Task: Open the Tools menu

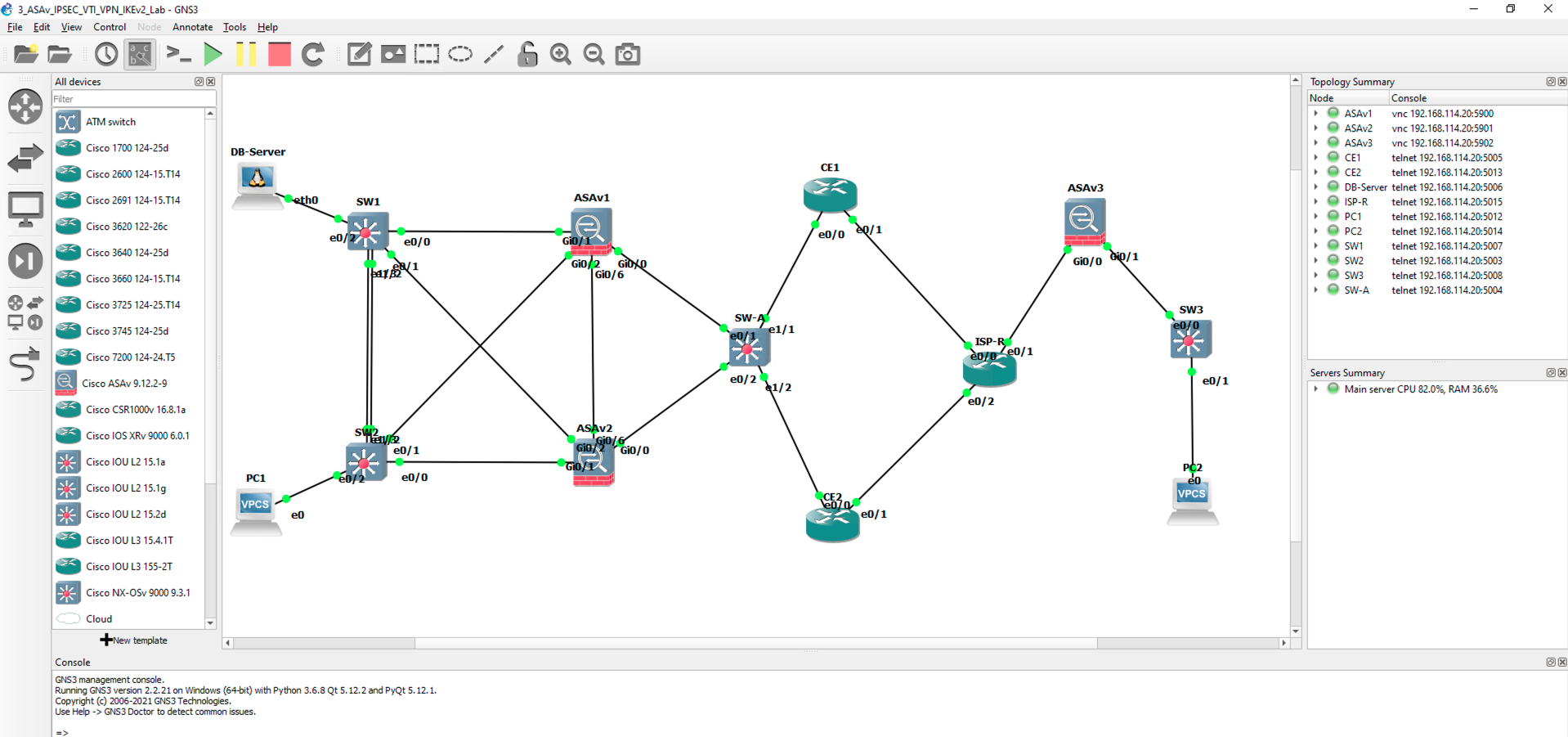Action: point(235,27)
